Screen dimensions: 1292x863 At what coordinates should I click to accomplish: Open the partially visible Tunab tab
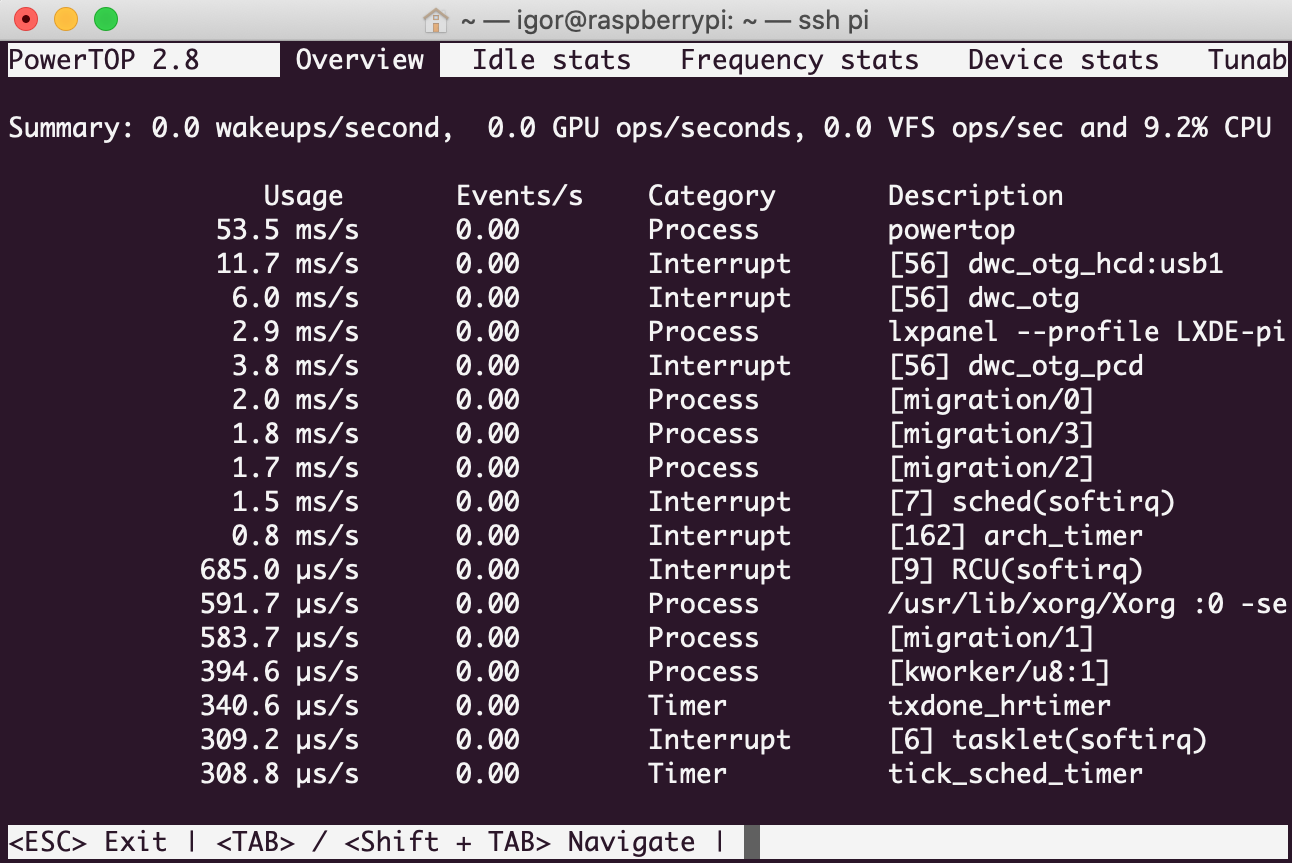pyautogui.click(x=1246, y=60)
